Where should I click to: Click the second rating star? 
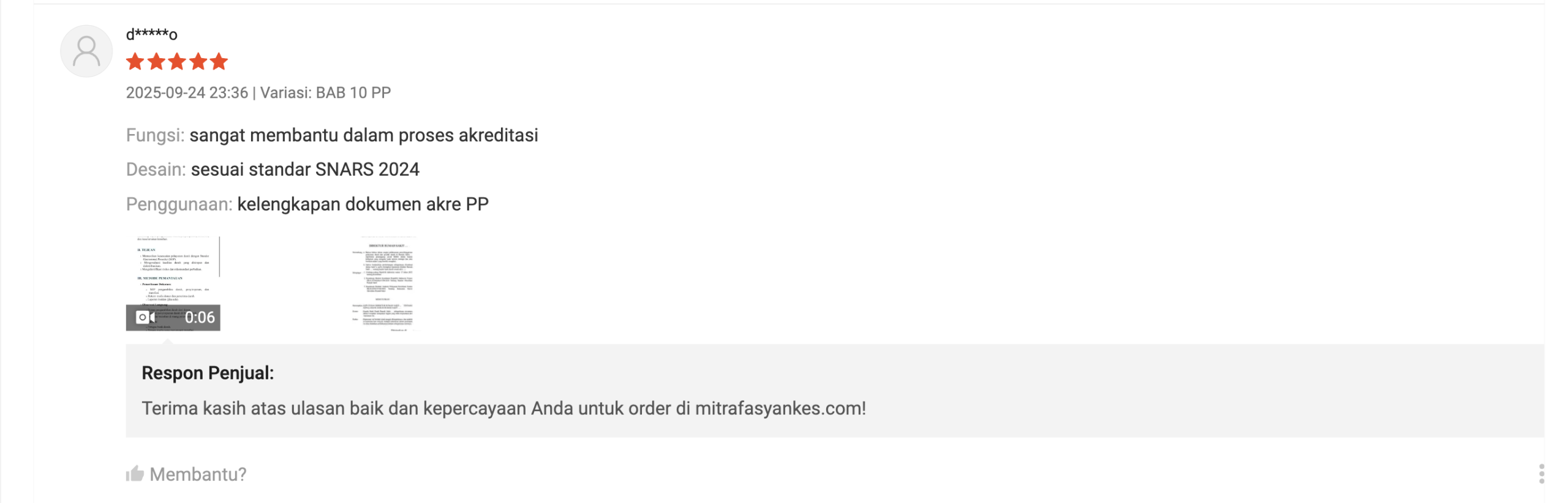coord(156,62)
